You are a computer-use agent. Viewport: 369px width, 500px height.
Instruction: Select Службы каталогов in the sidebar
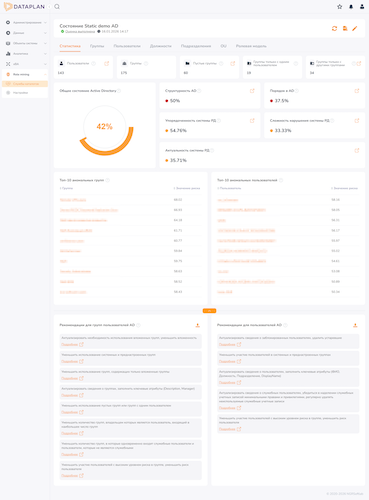click(25, 84)
